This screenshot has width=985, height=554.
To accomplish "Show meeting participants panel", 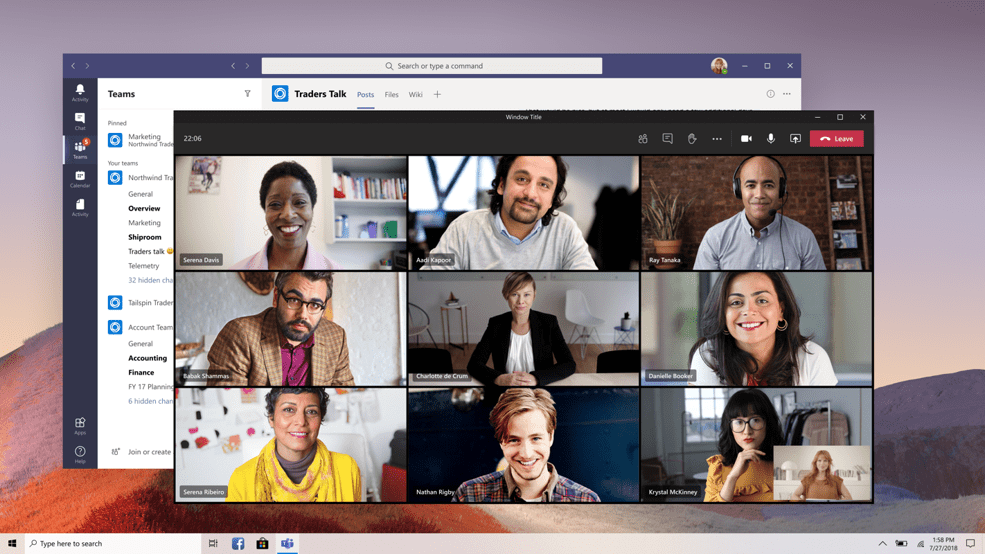I will [x=643, y=139].
